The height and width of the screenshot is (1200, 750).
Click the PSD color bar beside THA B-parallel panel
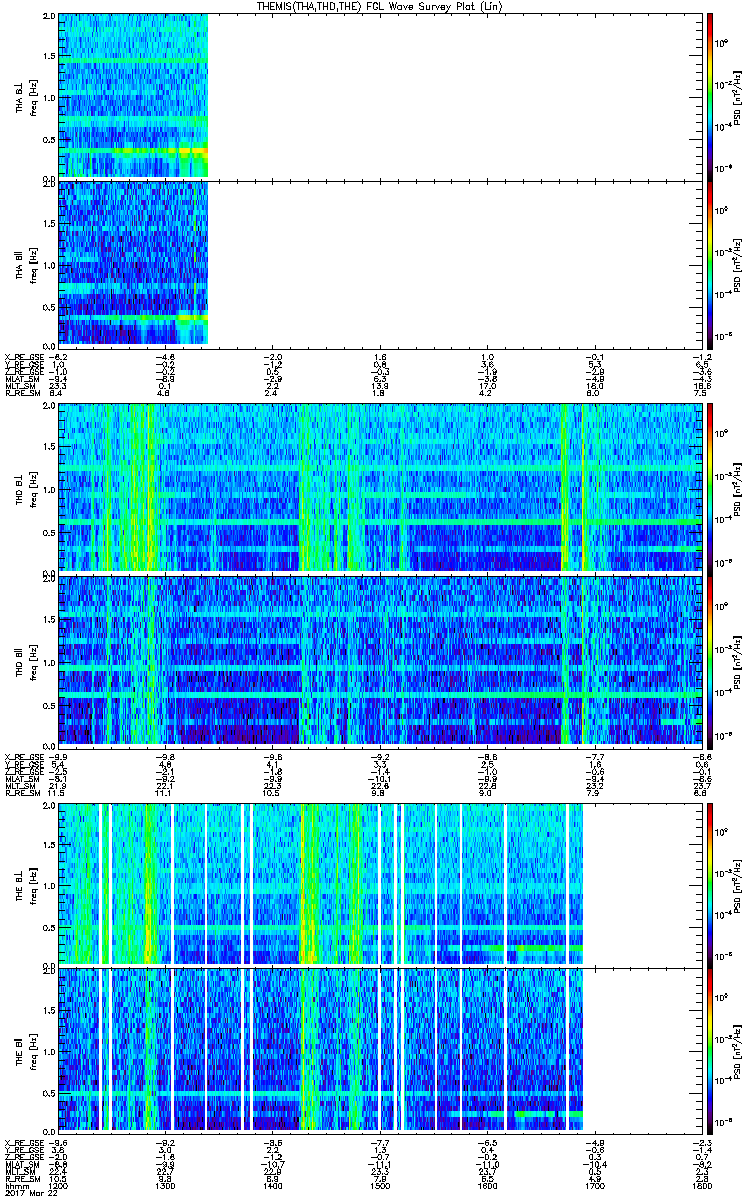(x=709, y=264)
